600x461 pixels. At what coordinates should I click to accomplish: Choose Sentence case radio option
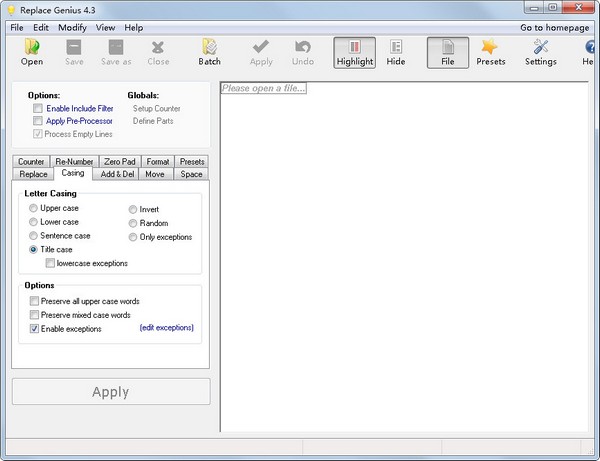[x=33, y=236]
